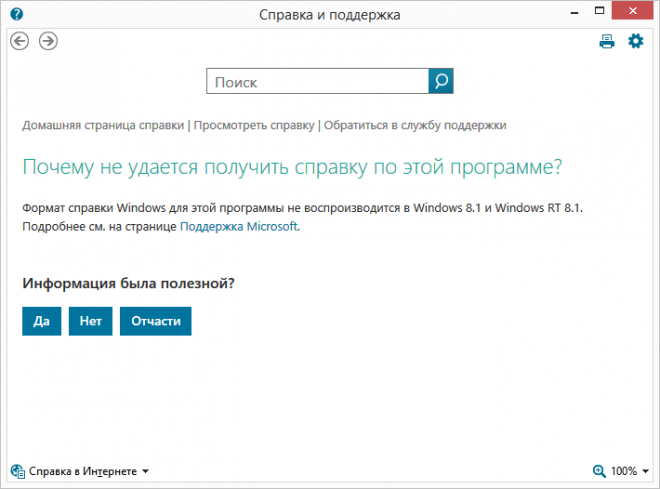Click into the Поиск search field

(317, 81)
